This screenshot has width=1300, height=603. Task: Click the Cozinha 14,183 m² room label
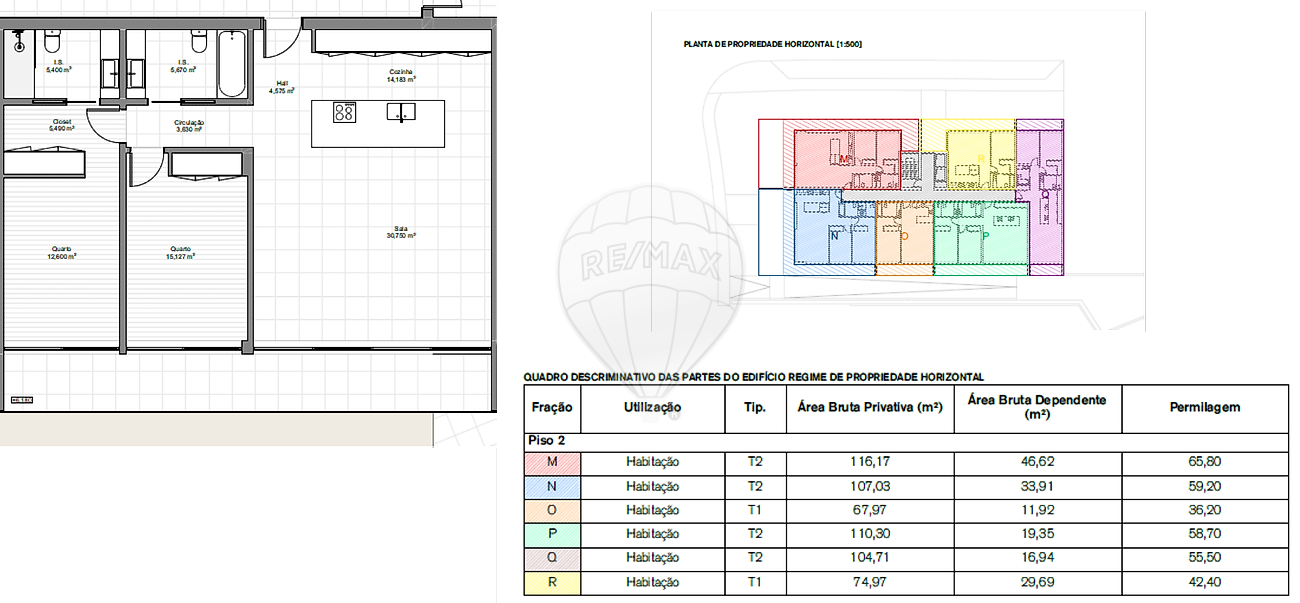pyautogui.click(x=402, y=76)
